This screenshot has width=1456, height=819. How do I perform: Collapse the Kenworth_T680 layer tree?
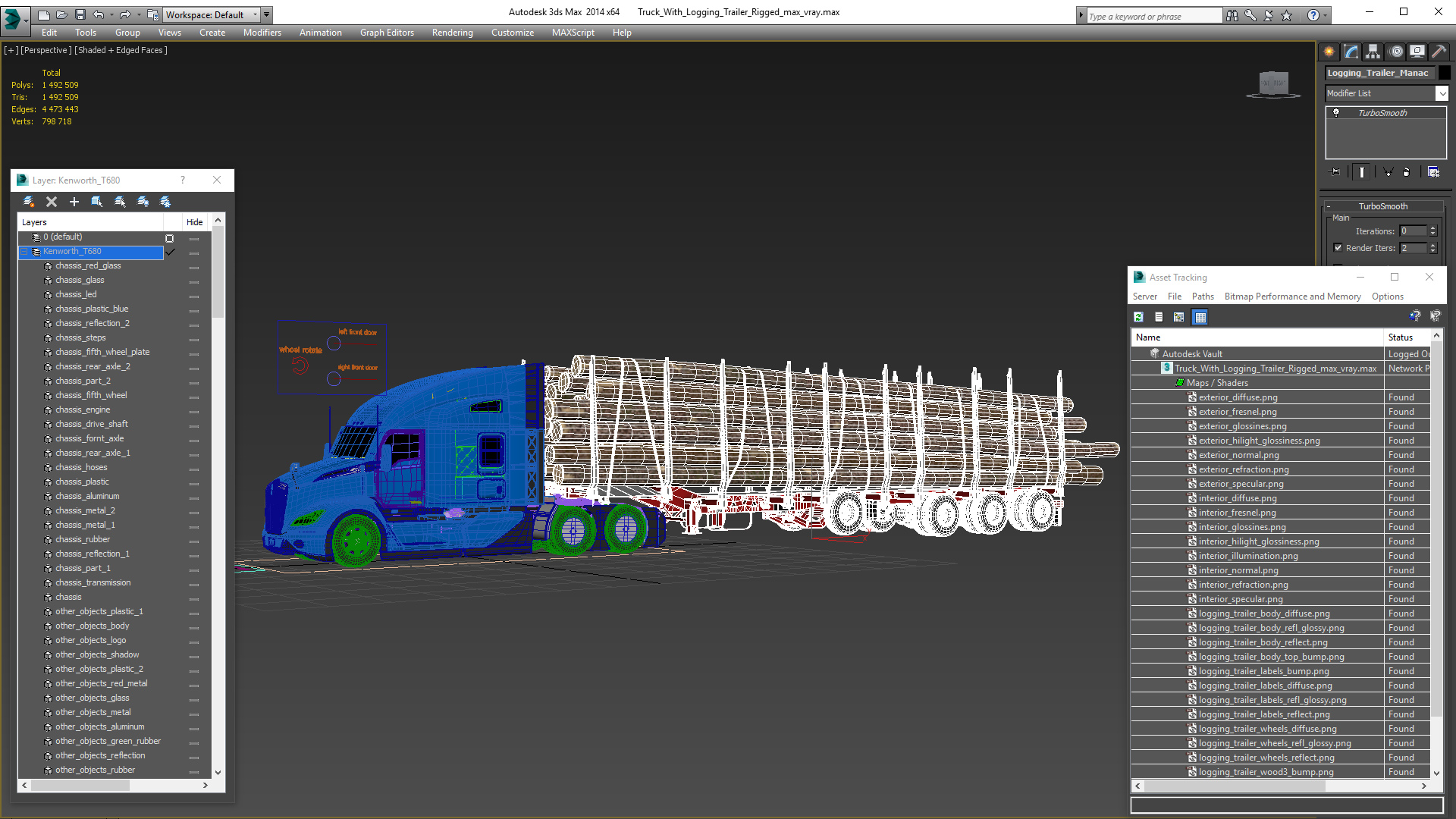[24, 252]
